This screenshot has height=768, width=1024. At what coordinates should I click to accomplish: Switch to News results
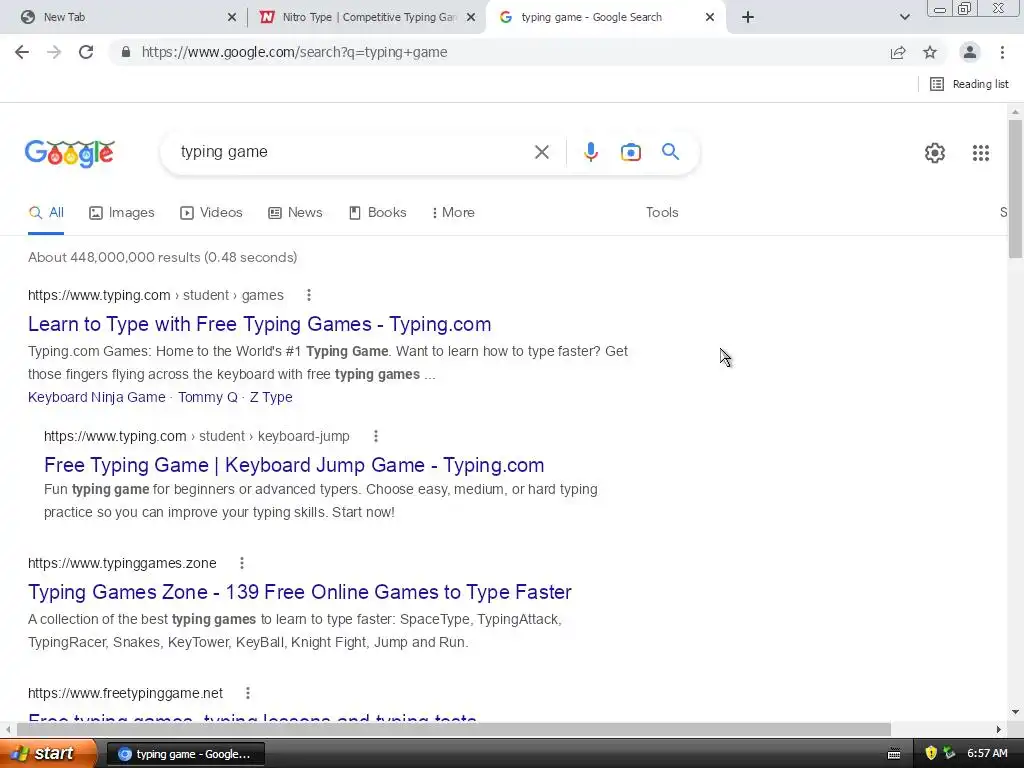(295, 213)
